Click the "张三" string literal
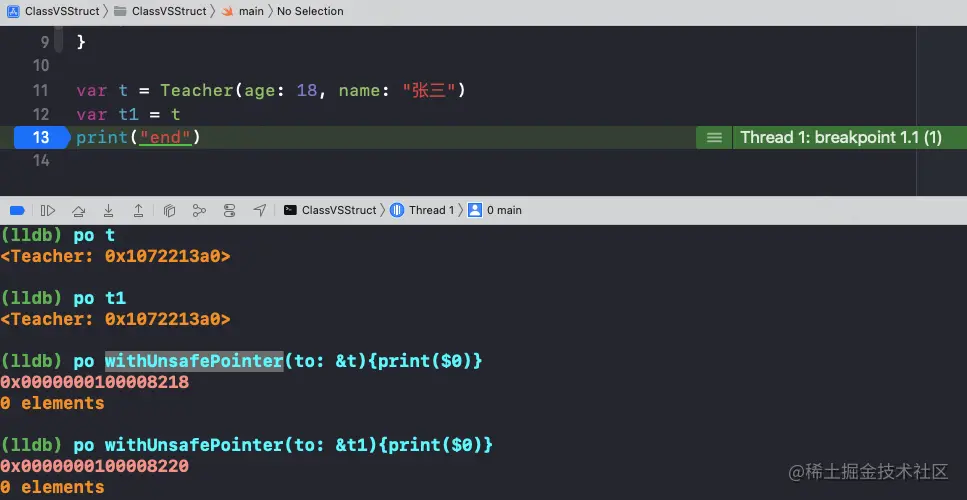 pyautogui.click(x=429, y=91)
